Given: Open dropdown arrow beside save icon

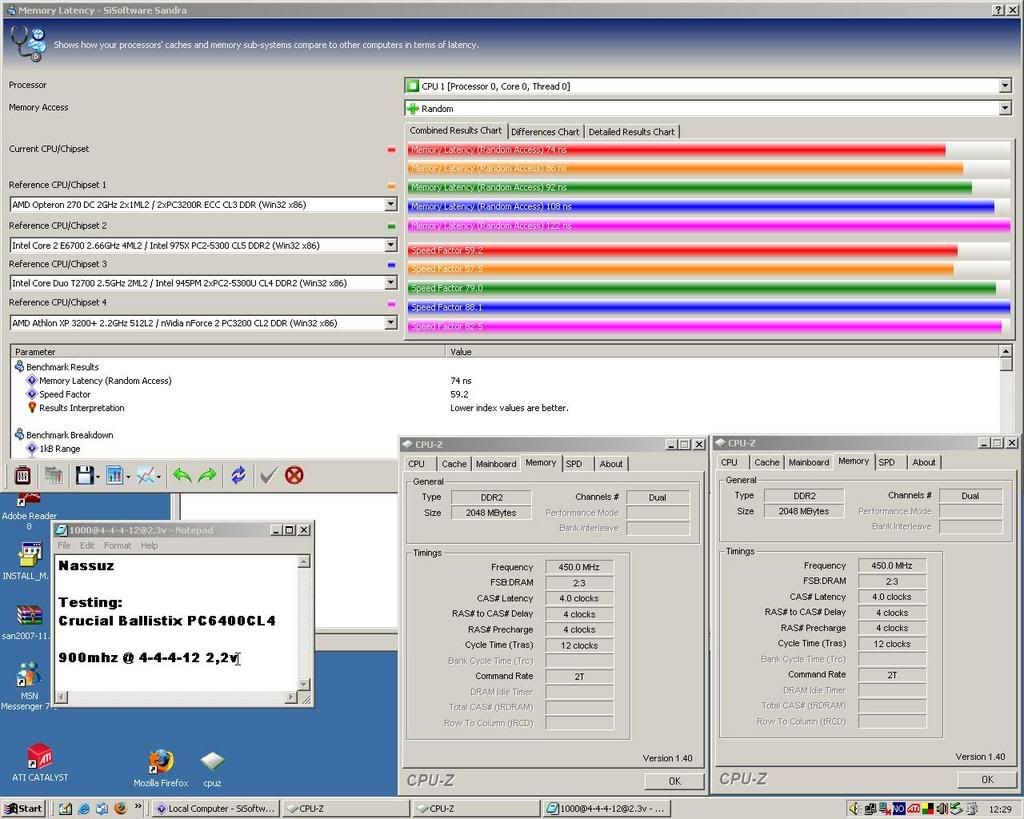Looking at the screenshot, I should [98, 477].
